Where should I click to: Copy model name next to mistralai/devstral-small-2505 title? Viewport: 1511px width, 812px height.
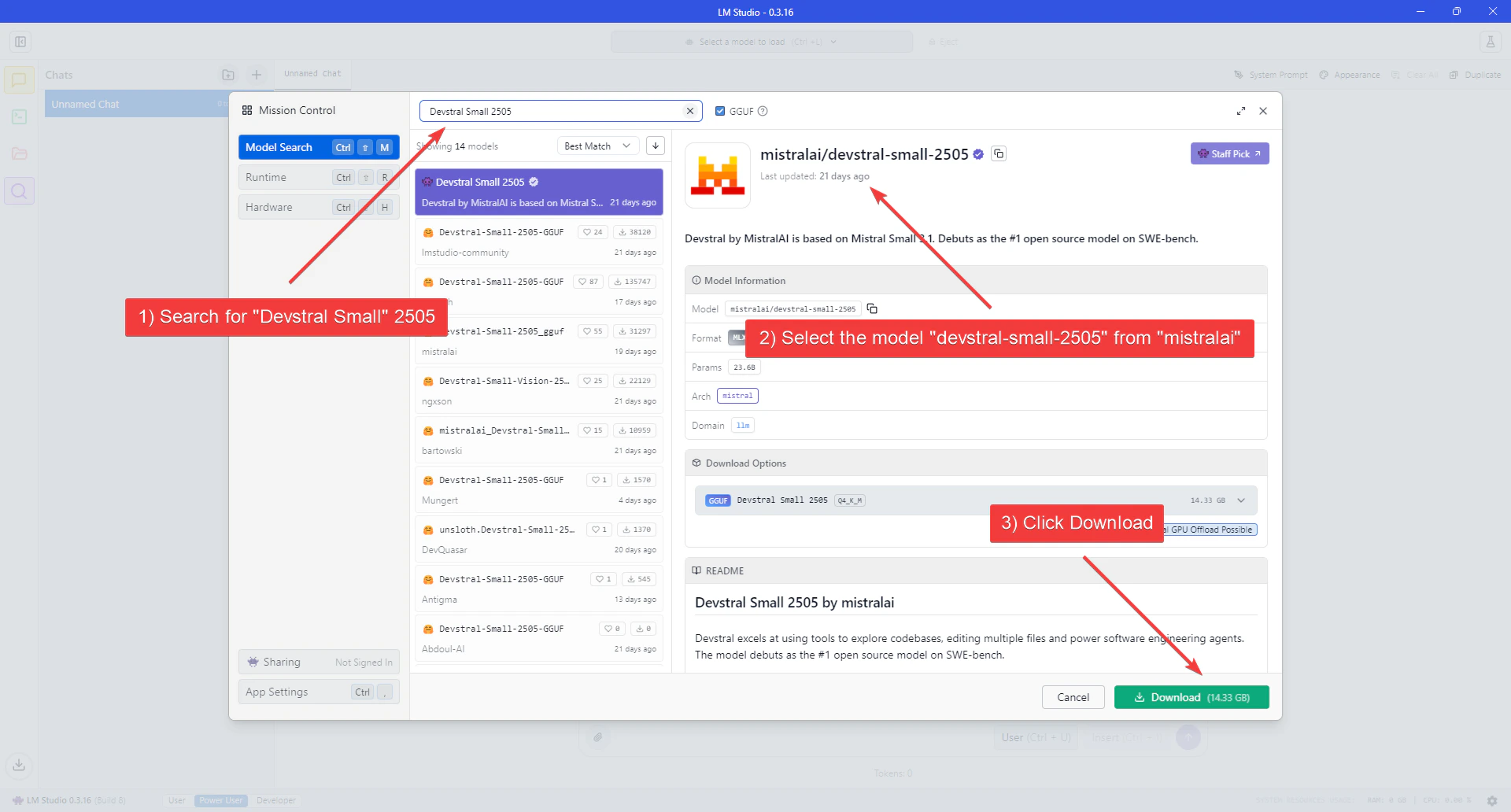pos(999,153)
